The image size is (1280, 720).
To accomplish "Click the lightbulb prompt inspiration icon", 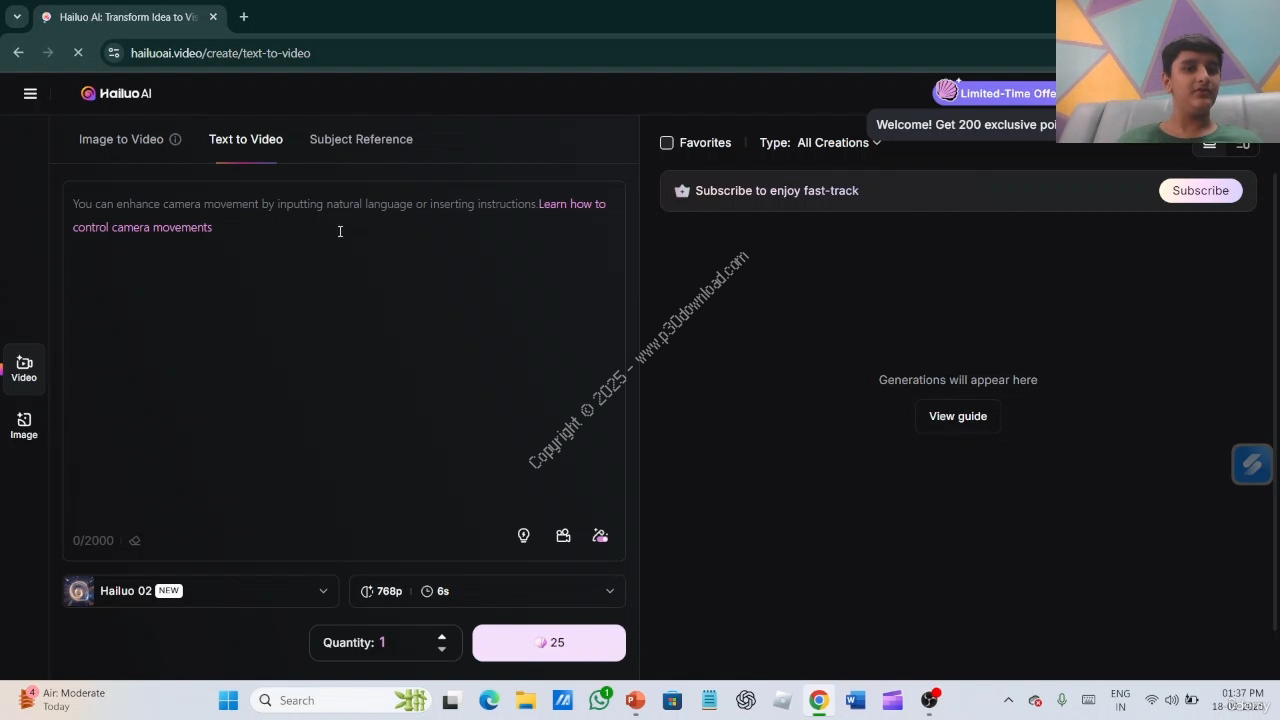I will tap(523, 536).
